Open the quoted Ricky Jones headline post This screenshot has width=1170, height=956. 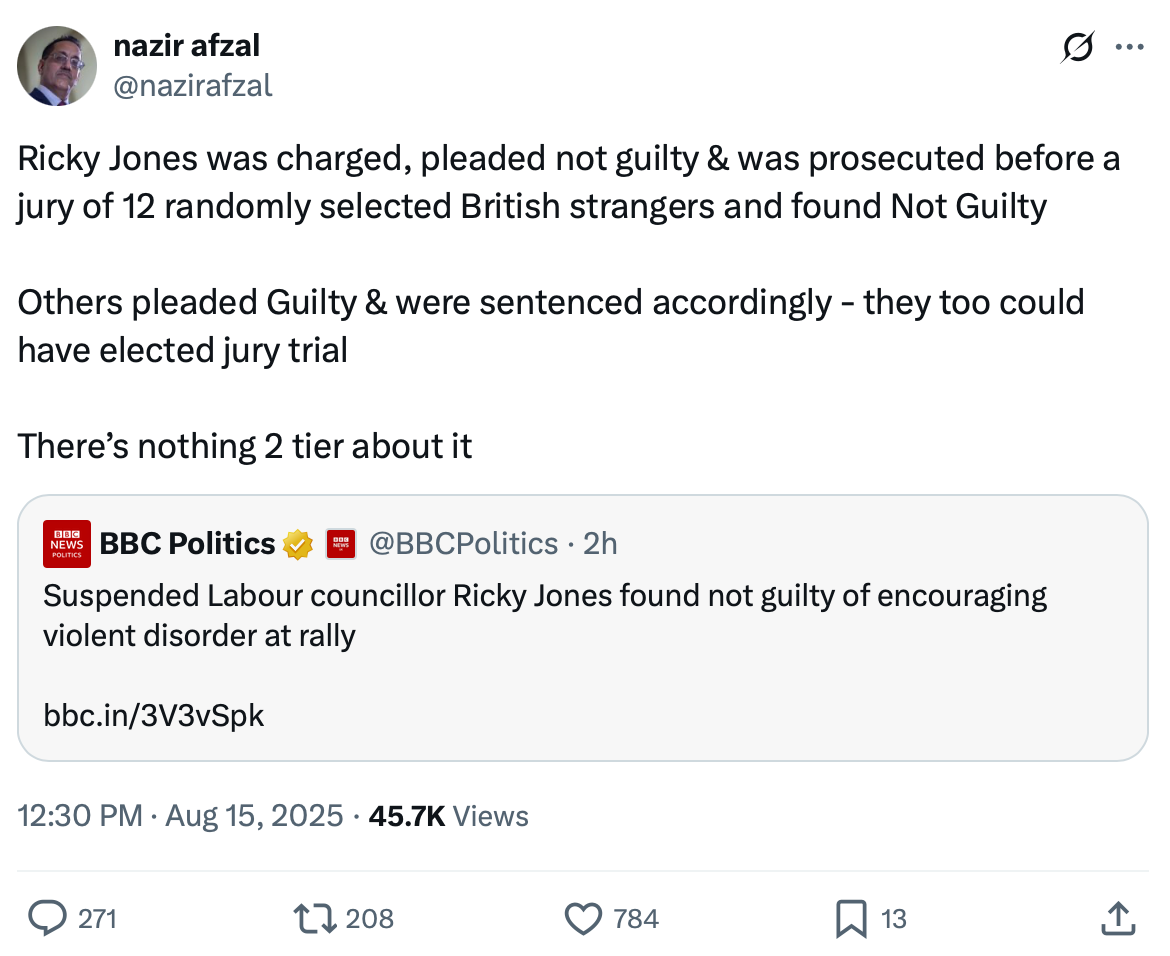click(x=544, y=615)
